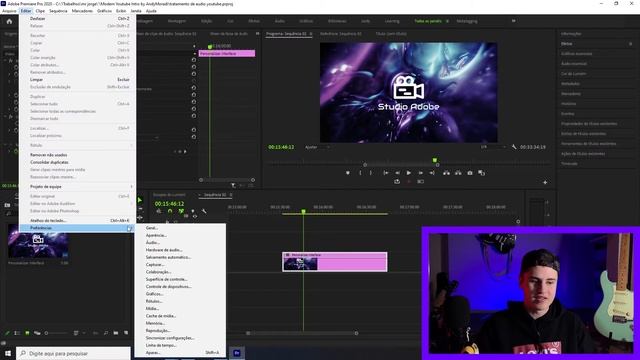Expand Projeto de equipe submenu

(78, 187)
